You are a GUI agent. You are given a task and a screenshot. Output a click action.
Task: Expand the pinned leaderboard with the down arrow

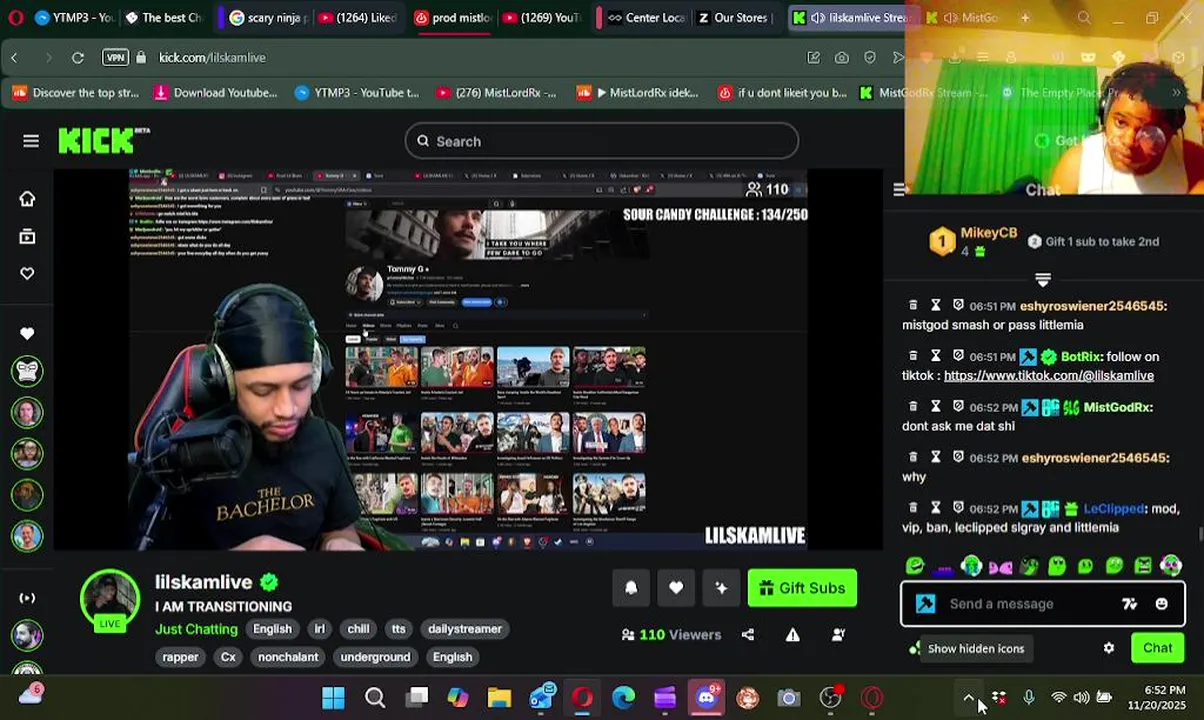tap(1043, 280)
